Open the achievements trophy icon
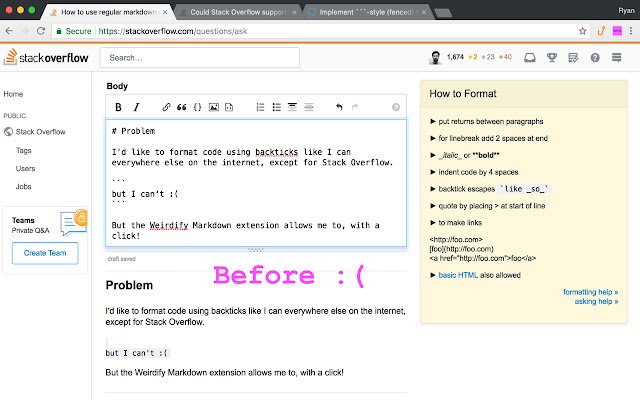Viewport: 640px width, 400px height. click(x=552, y=58)
